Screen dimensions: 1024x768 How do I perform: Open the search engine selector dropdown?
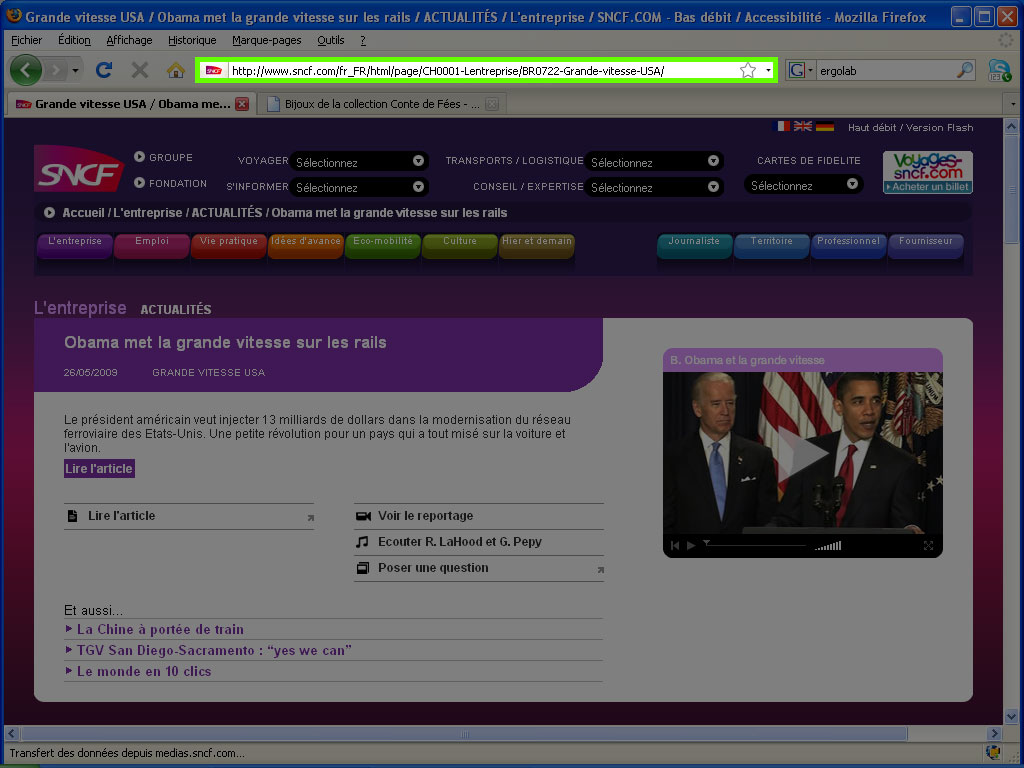point(801,70)
